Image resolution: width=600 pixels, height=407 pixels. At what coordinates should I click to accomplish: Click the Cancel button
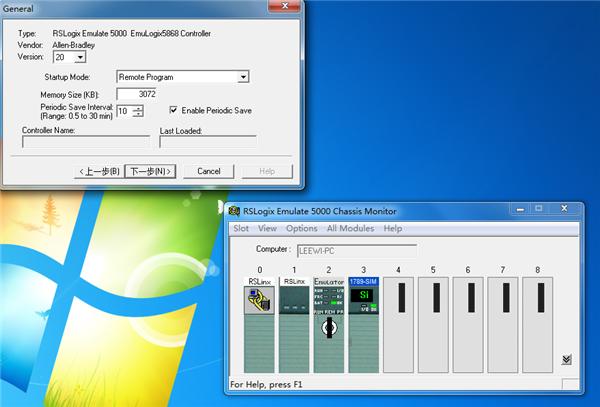209,171
